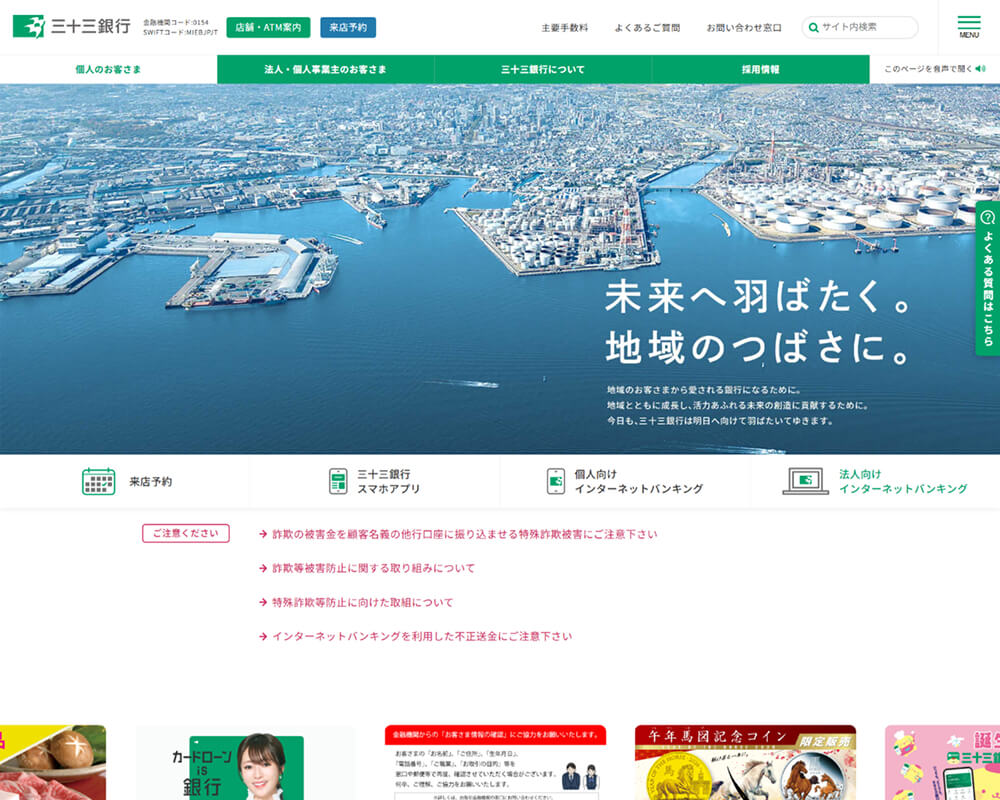The width and height of the screenshot is (1000, 800).
Task: Go to the 採用情報 tab
Action: click(760, 69)
